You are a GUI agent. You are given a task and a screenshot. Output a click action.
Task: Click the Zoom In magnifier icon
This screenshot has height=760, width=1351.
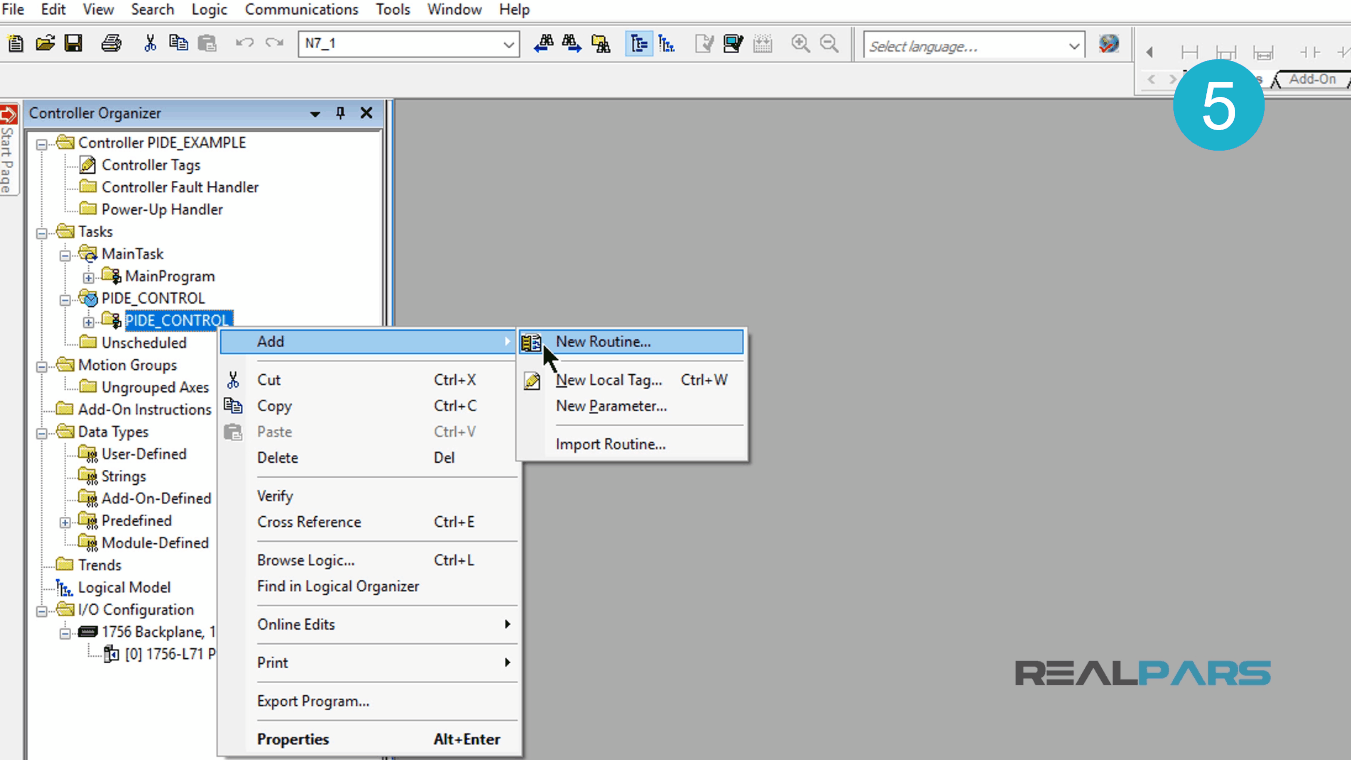799,44
